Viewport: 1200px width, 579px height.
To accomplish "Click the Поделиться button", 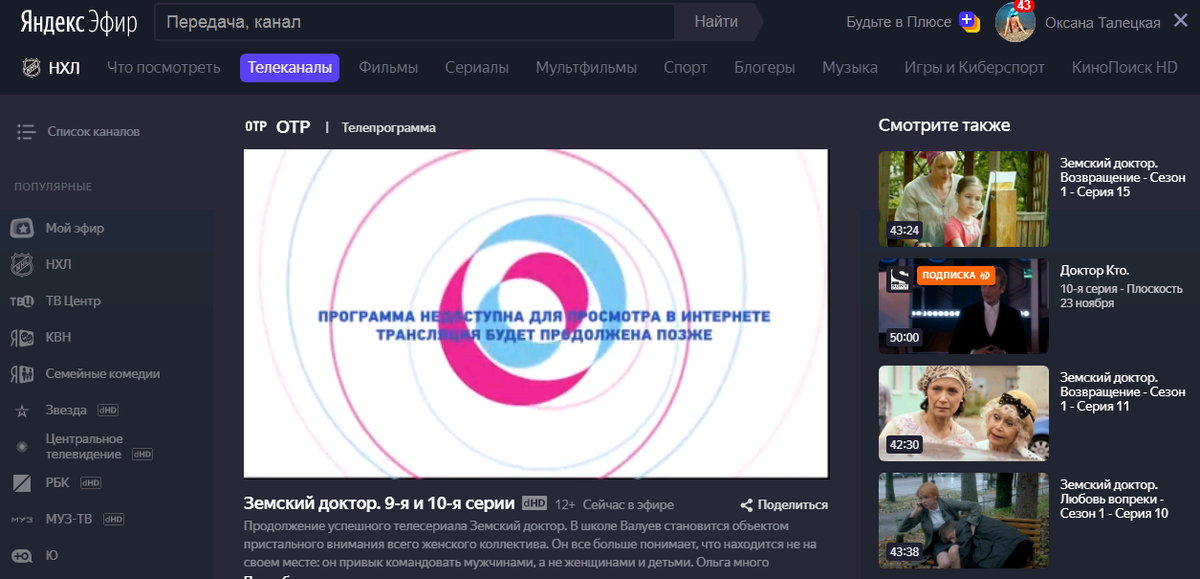I will click(784, 505).
